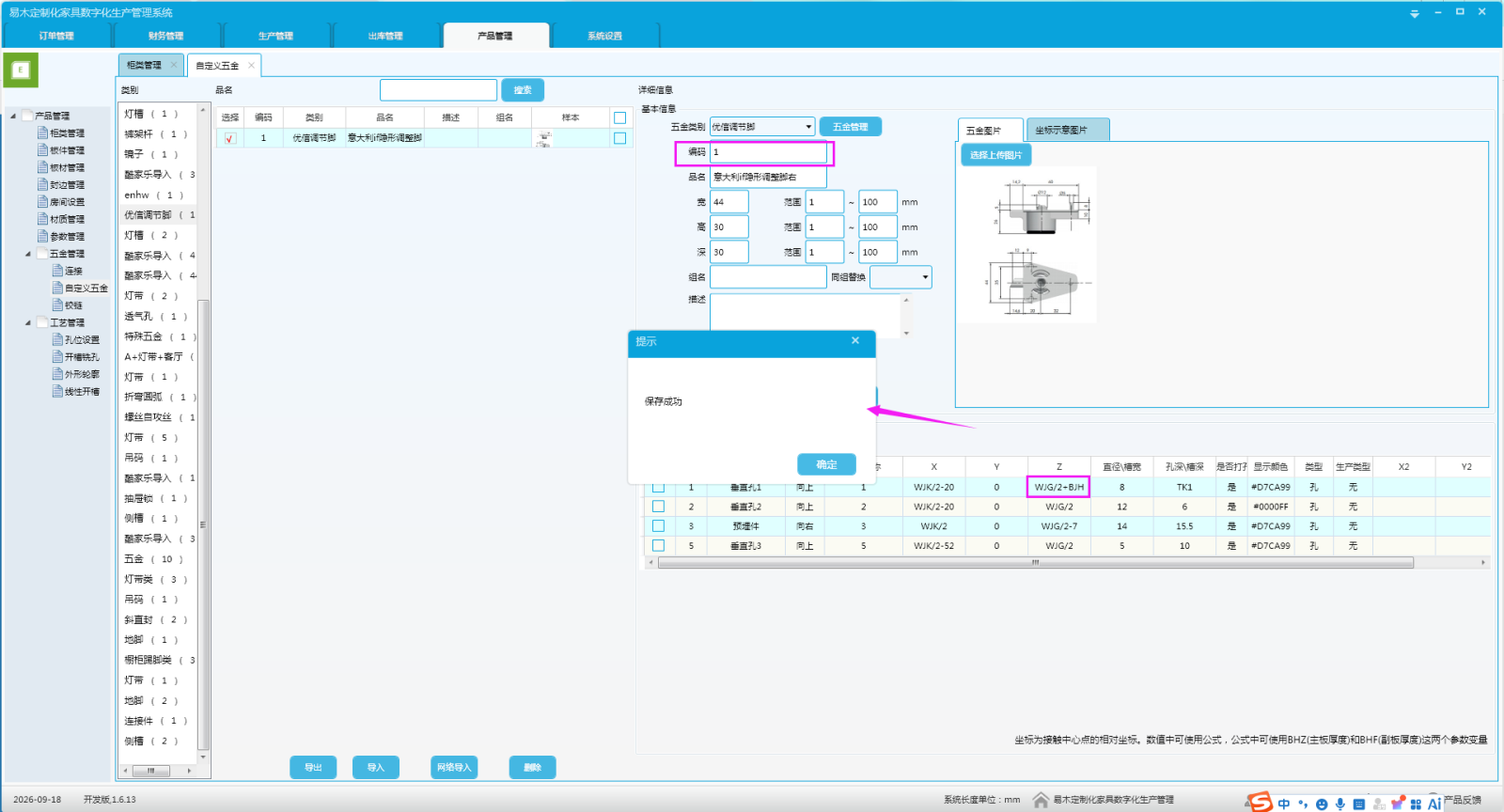Close the 柜类管理 tab
The width and height of the screenshot is (1504, 812).
tap(174, 64)
